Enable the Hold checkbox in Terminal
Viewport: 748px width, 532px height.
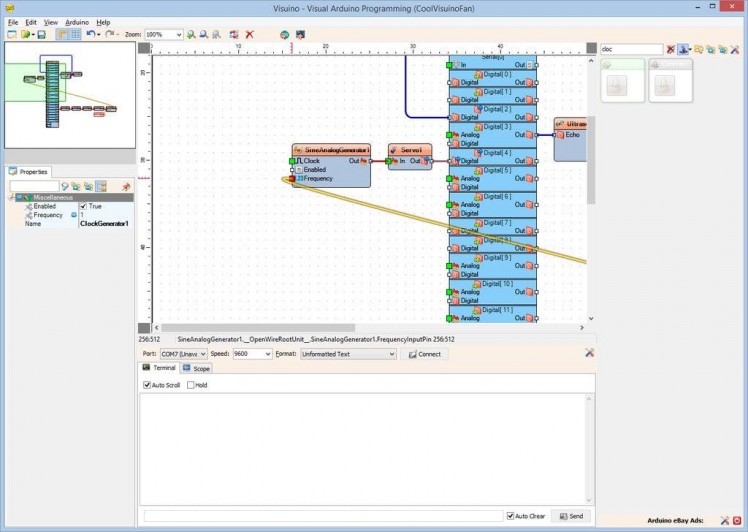pos(191,385)
